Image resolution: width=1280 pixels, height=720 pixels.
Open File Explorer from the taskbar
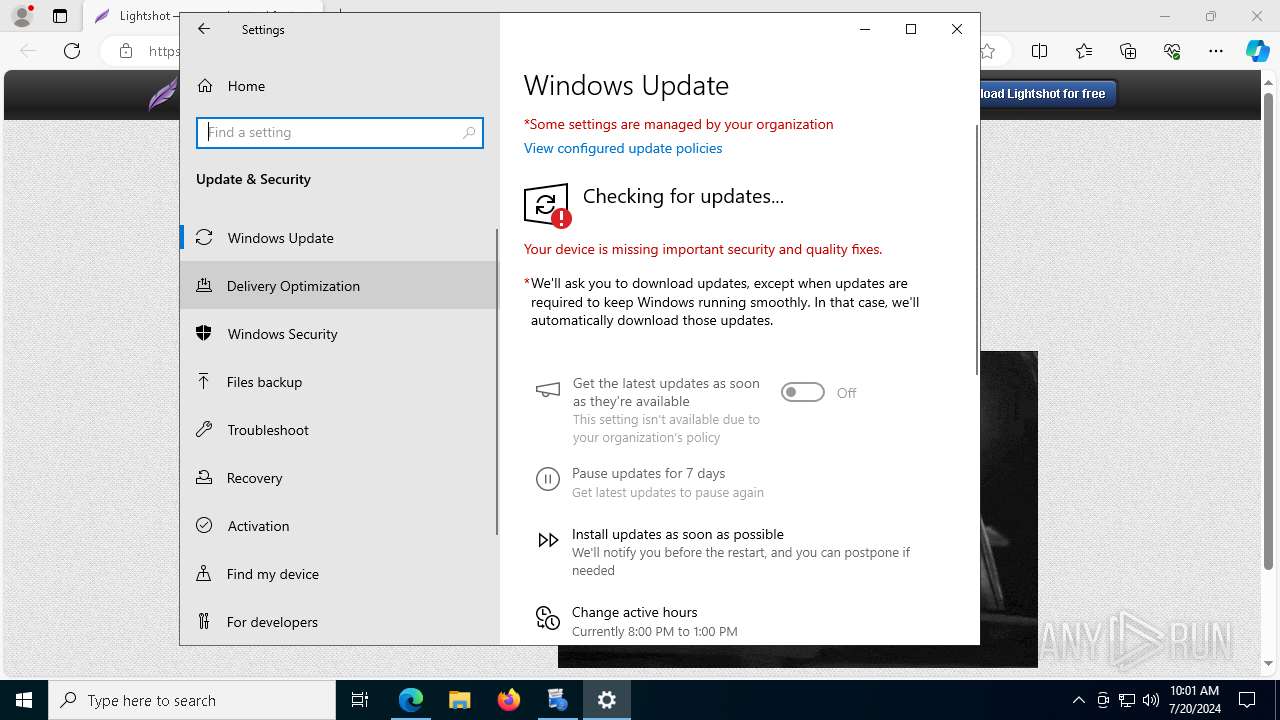460,700
